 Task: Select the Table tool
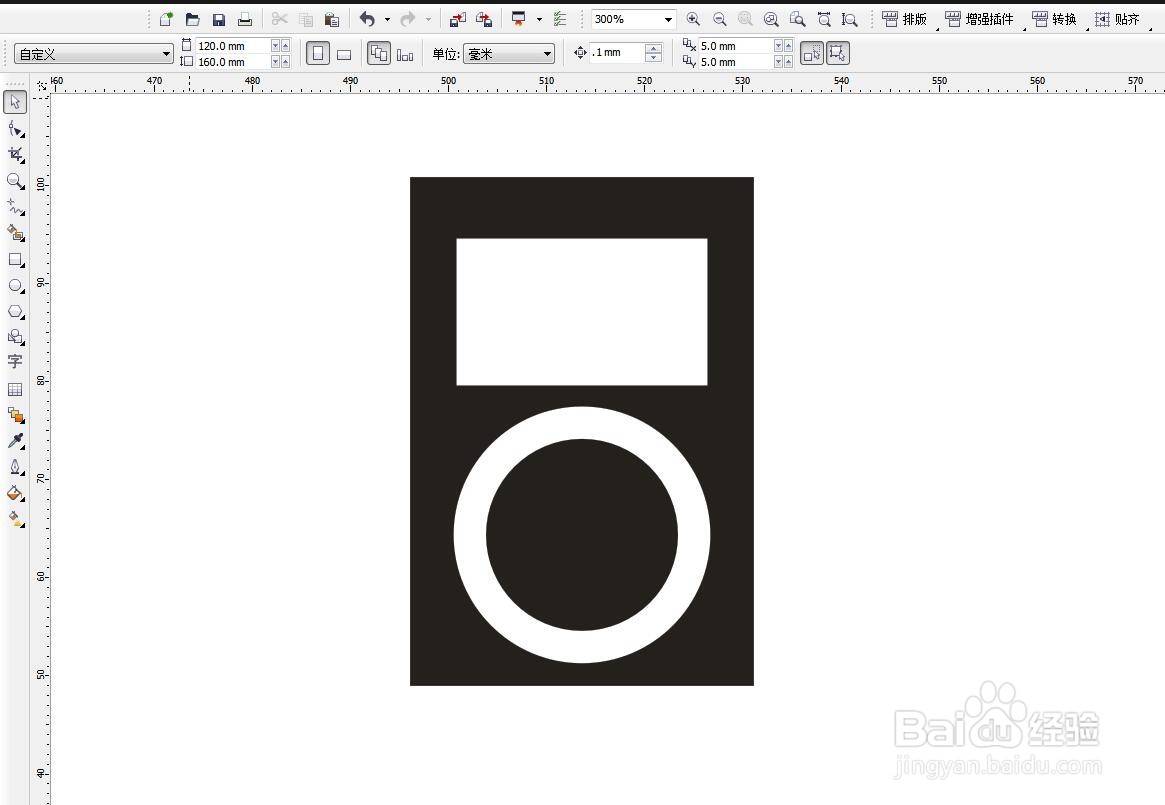pyautogui.click(x=15, y=389)
